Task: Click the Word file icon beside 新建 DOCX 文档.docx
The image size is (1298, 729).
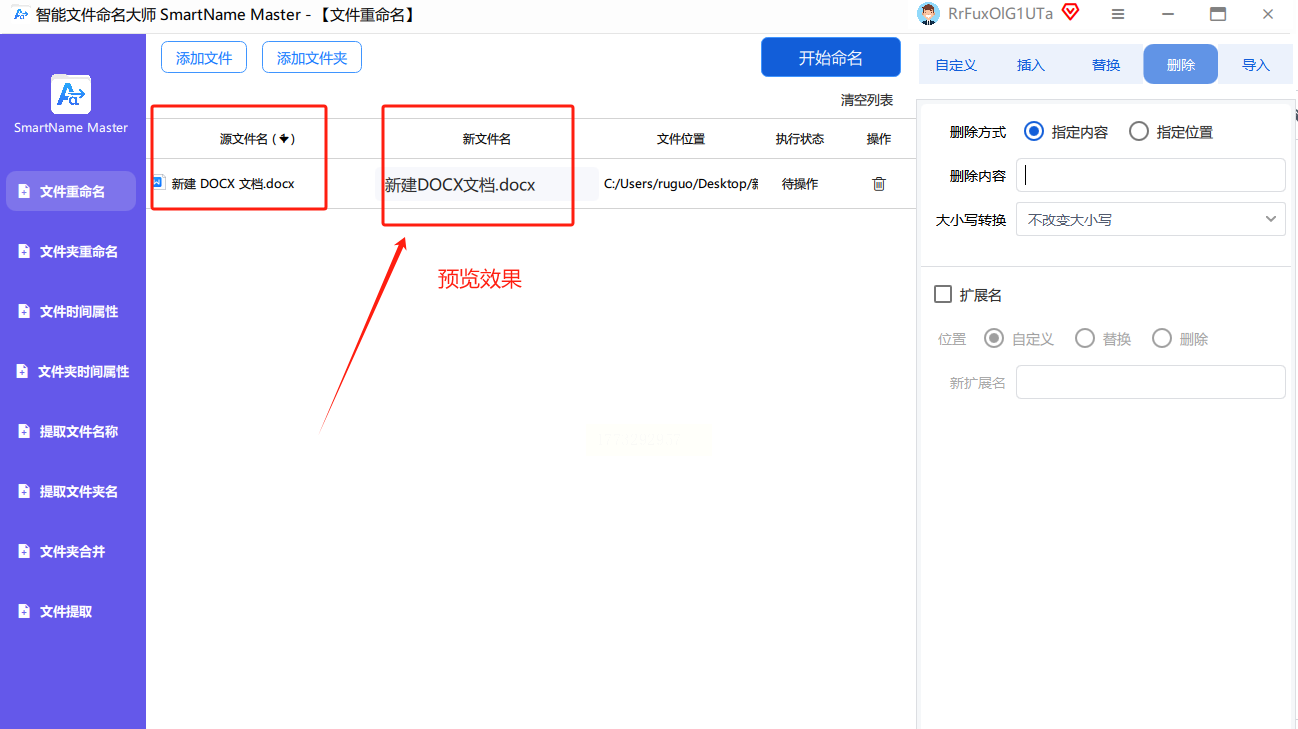Action: point(158,183)
